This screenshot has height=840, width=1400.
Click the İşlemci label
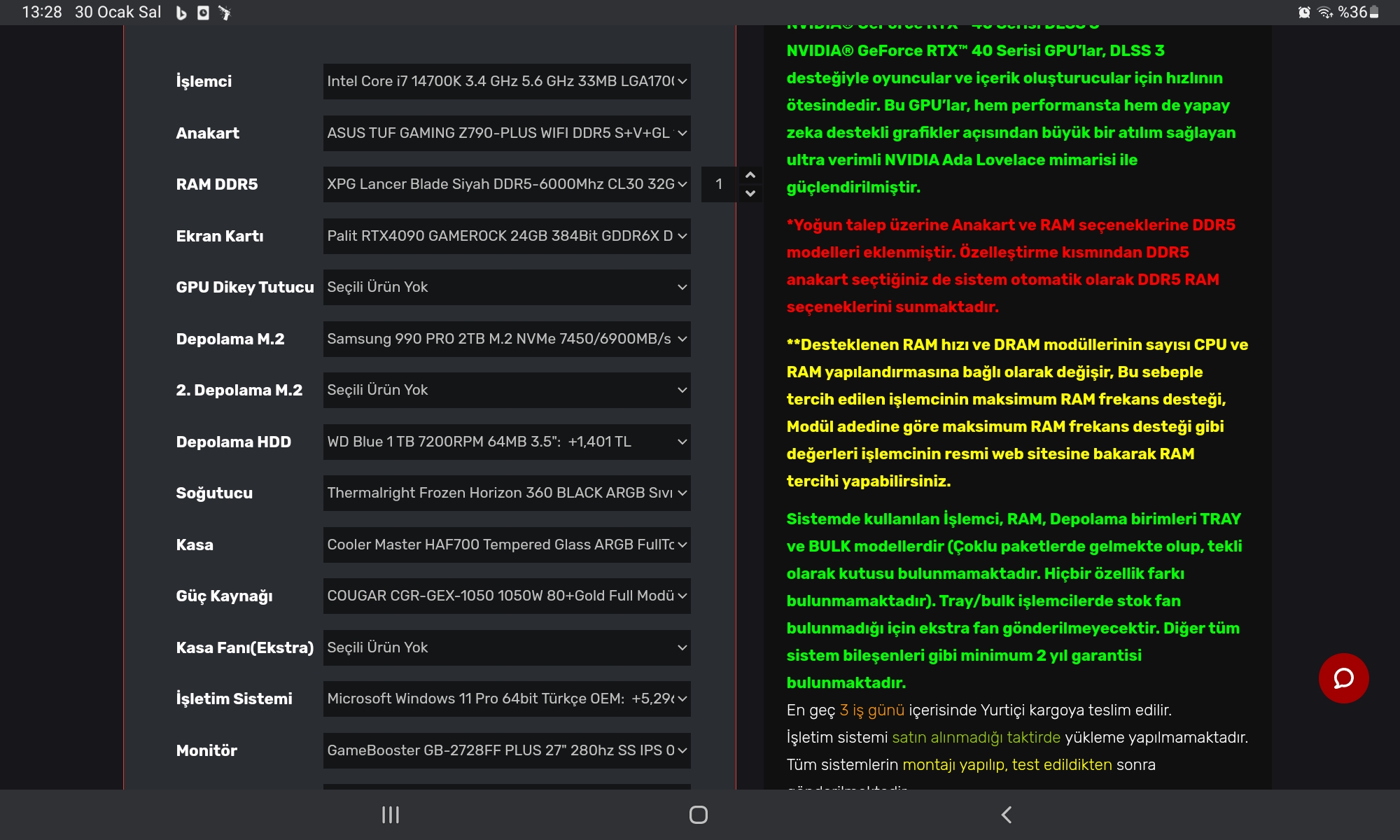pos(204,81)
